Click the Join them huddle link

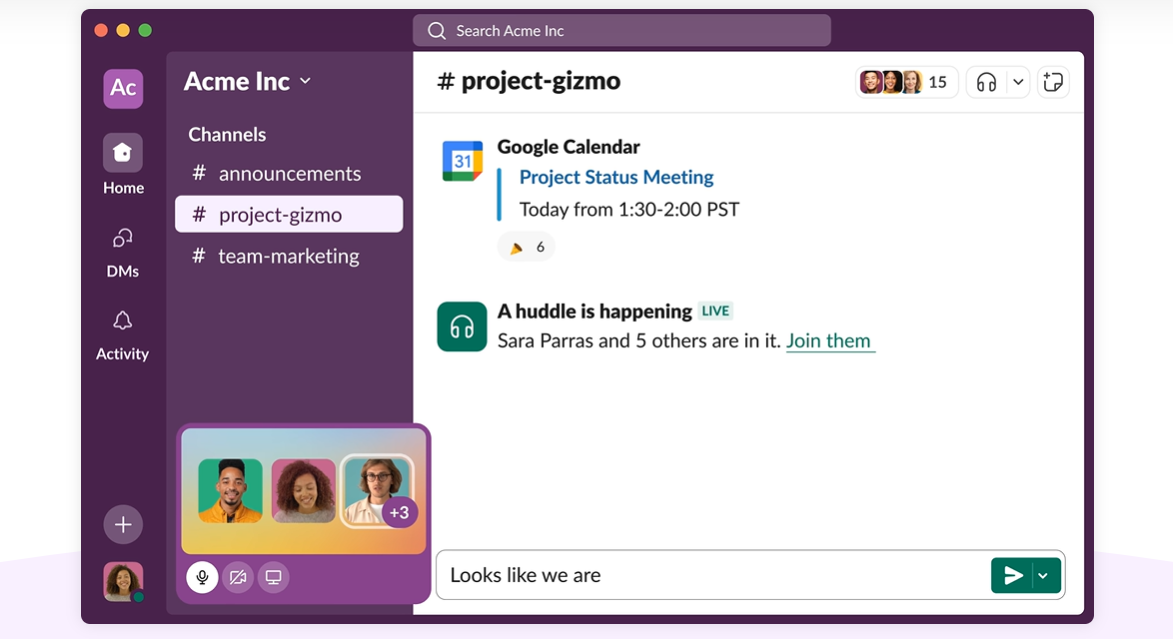830,341
